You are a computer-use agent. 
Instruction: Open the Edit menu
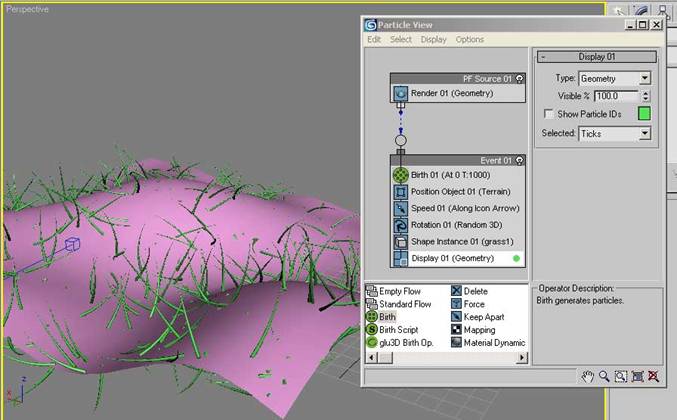[x=374, y=40]
